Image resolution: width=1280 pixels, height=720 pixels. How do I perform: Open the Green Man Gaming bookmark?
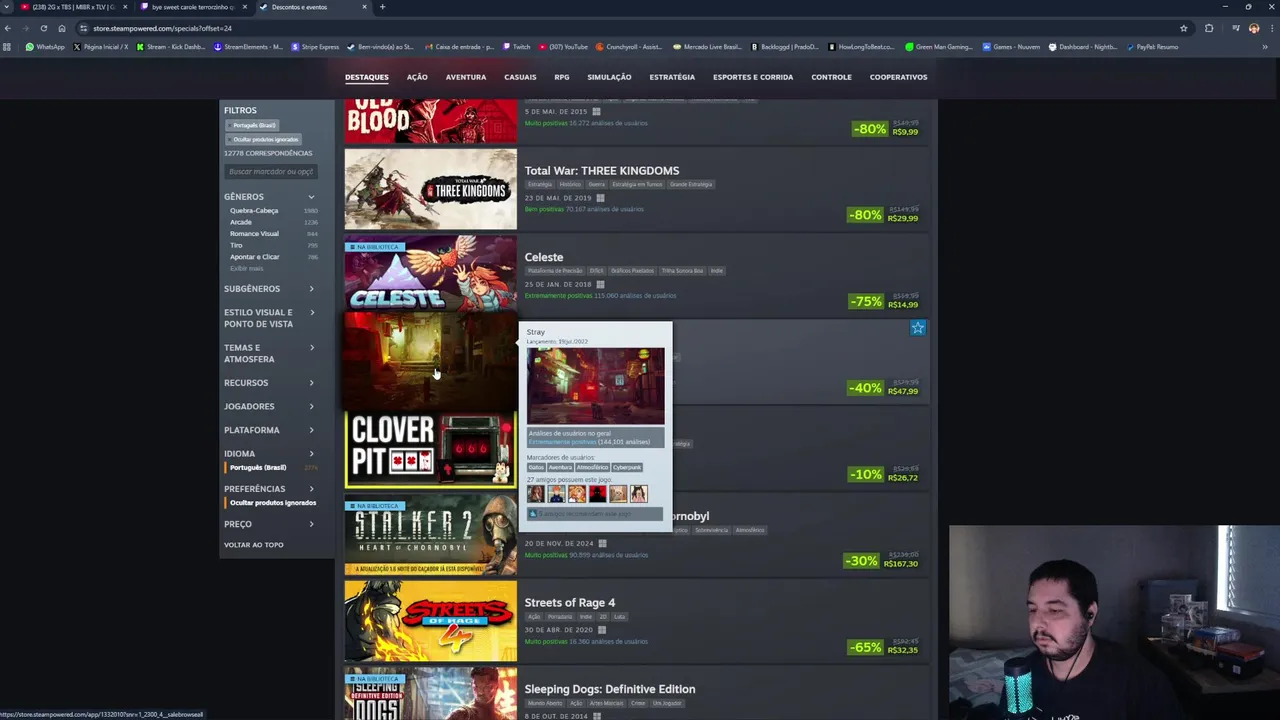pos(939,47)
